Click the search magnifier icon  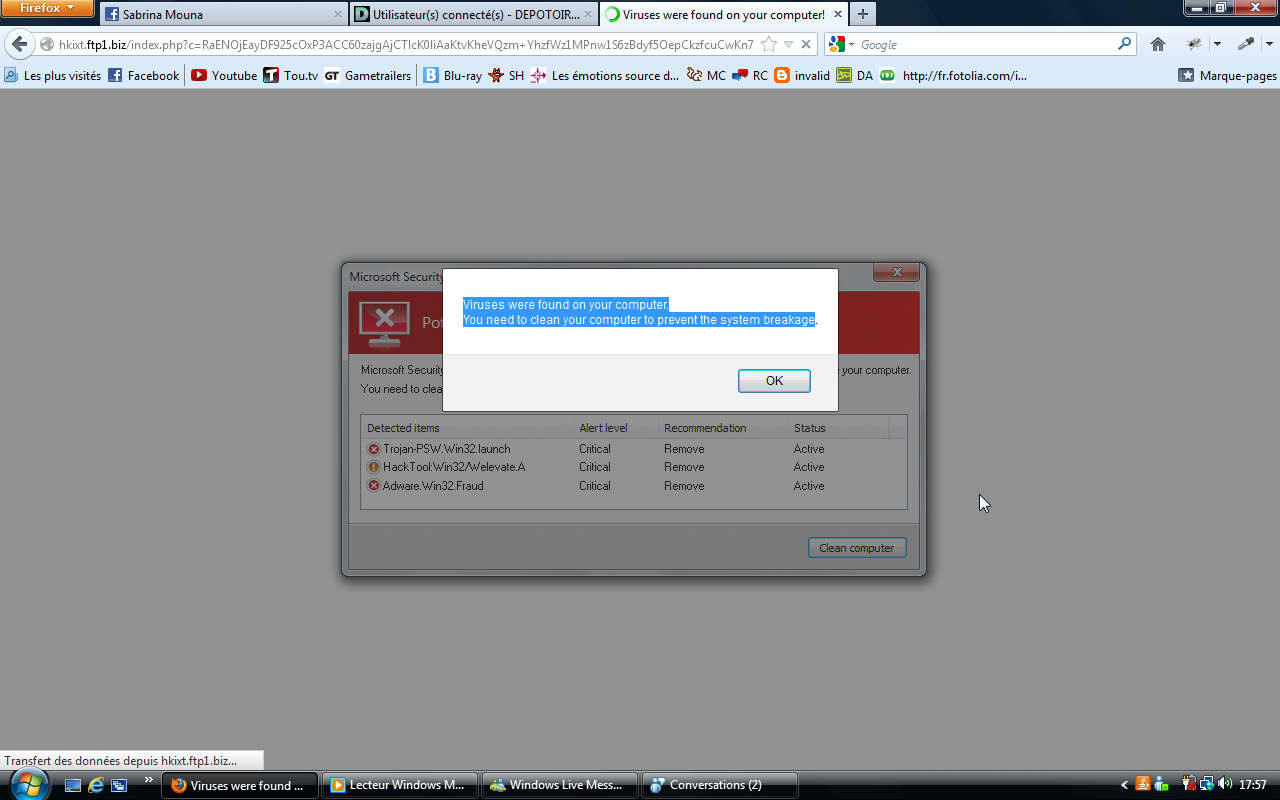(x=1125, y=44)
